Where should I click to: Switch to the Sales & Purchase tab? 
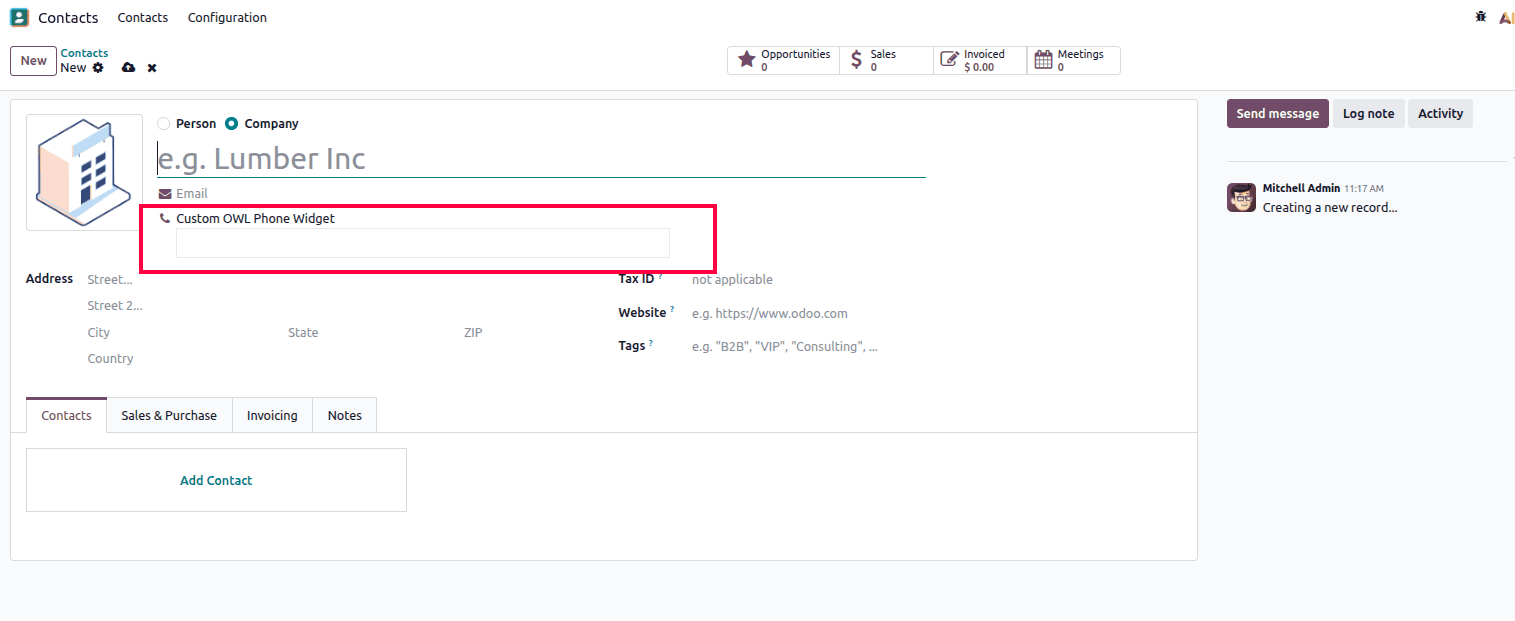[x=169, y=415]
